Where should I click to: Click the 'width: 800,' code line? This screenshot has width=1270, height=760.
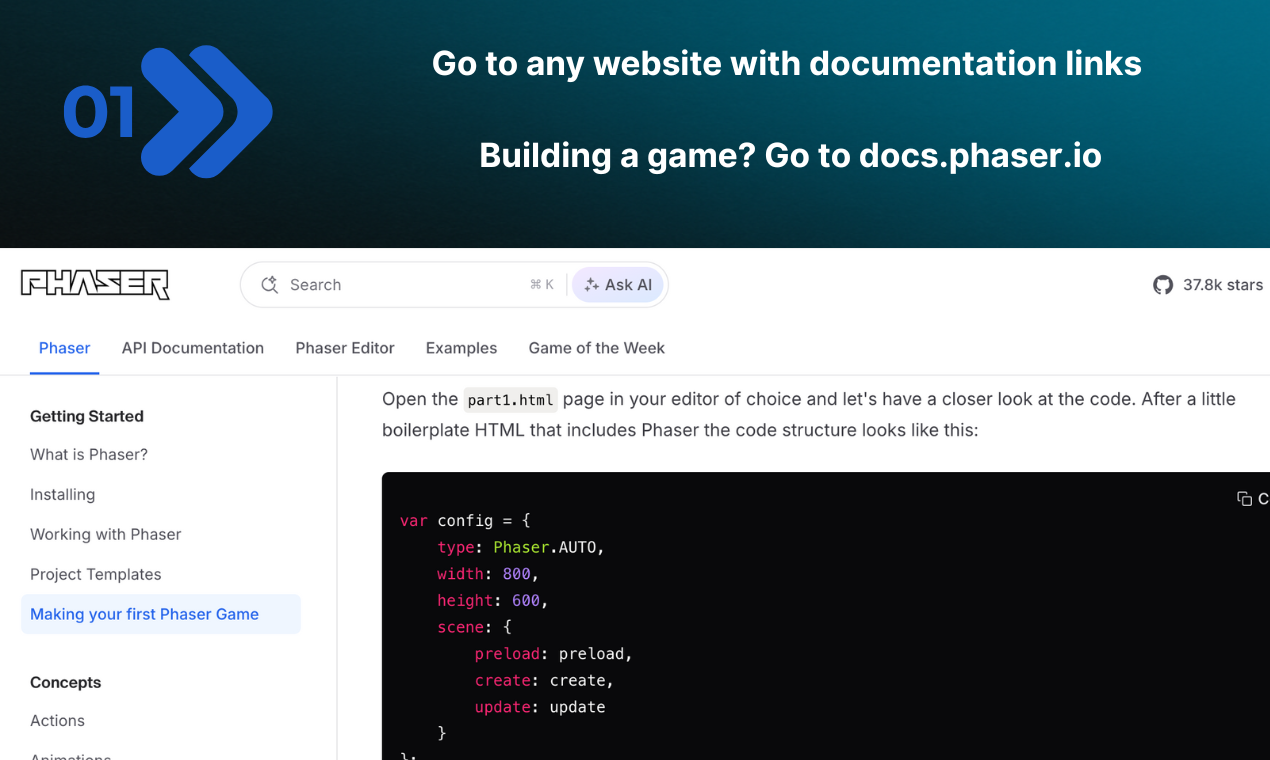click(x=488, y=574)
